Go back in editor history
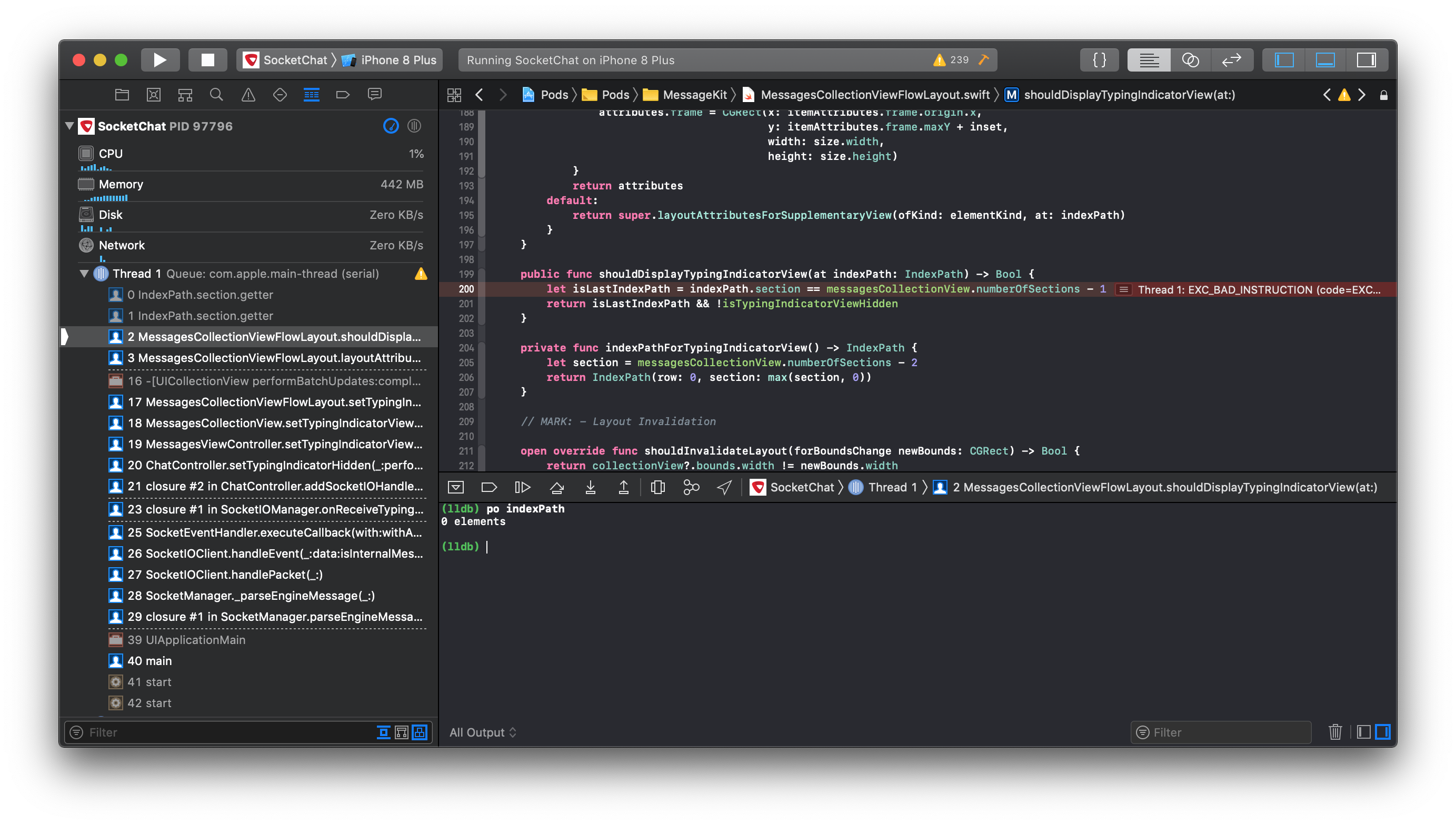The image size is (1456, 825). click(480, 95)
